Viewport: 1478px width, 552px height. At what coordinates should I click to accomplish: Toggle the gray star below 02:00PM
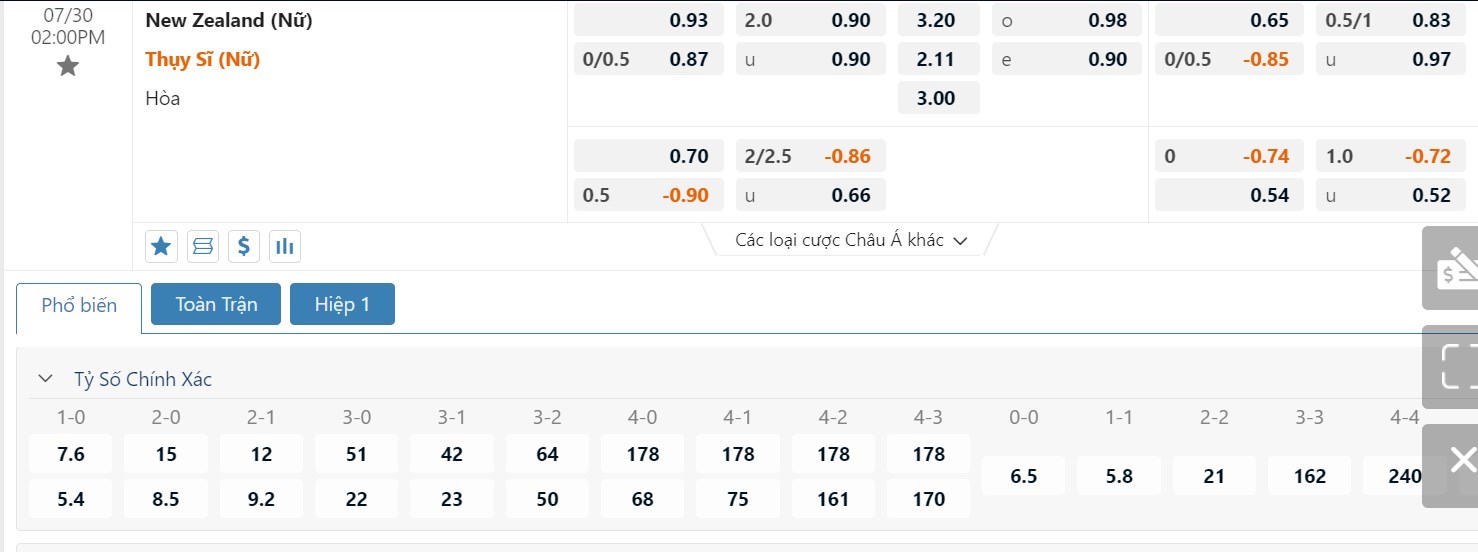click(x=67, y=67)
